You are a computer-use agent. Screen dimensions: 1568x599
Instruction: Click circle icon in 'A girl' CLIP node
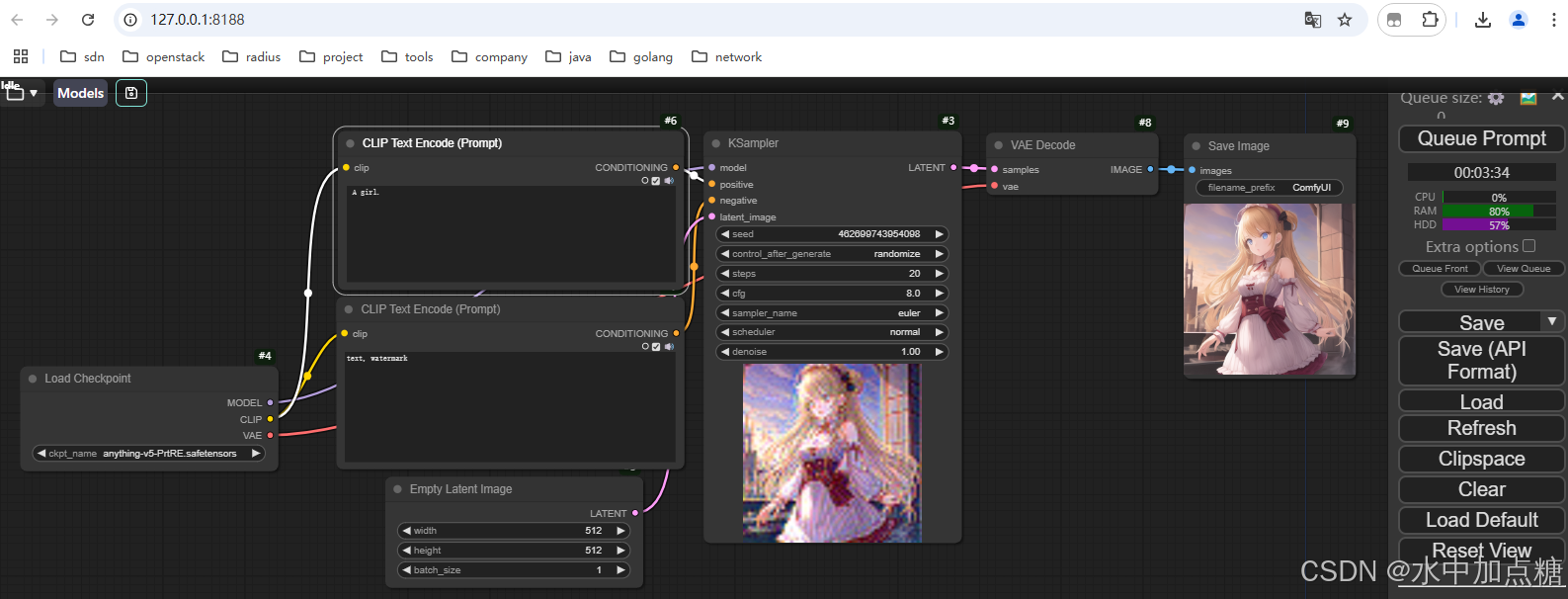[x=645, y=181]
